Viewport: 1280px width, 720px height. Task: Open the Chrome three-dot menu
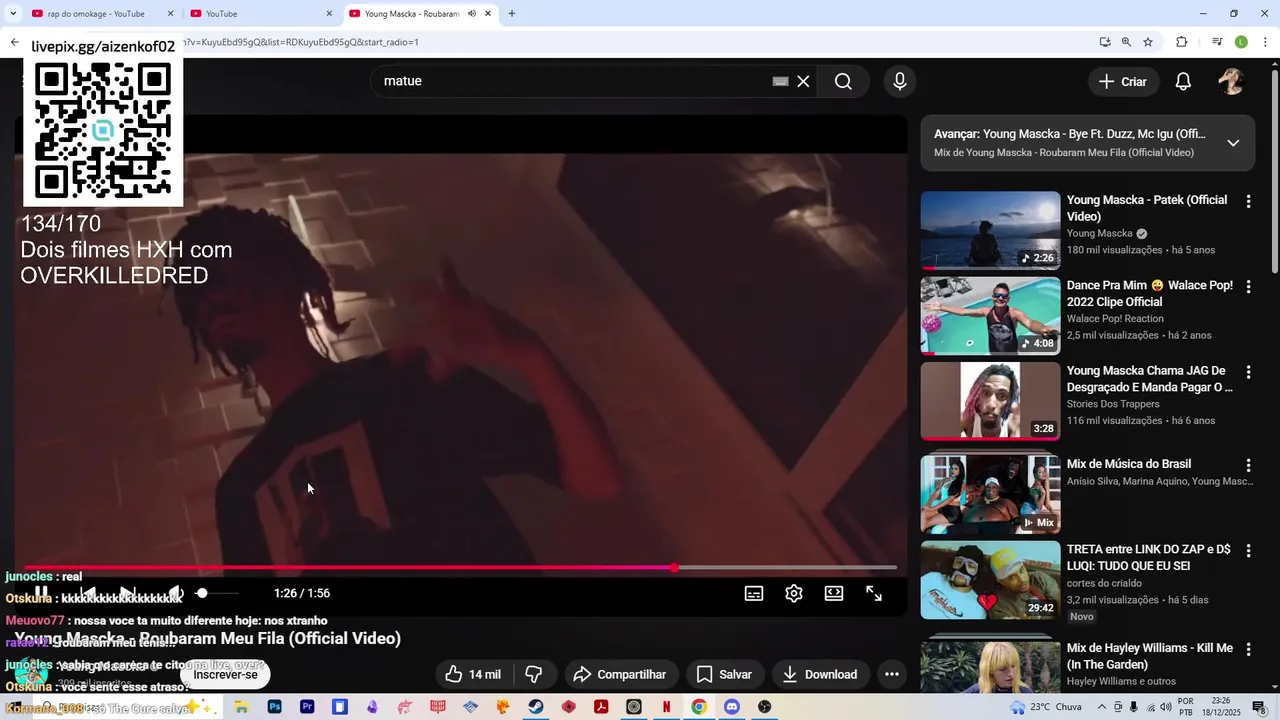click(x=1265, y=42)
